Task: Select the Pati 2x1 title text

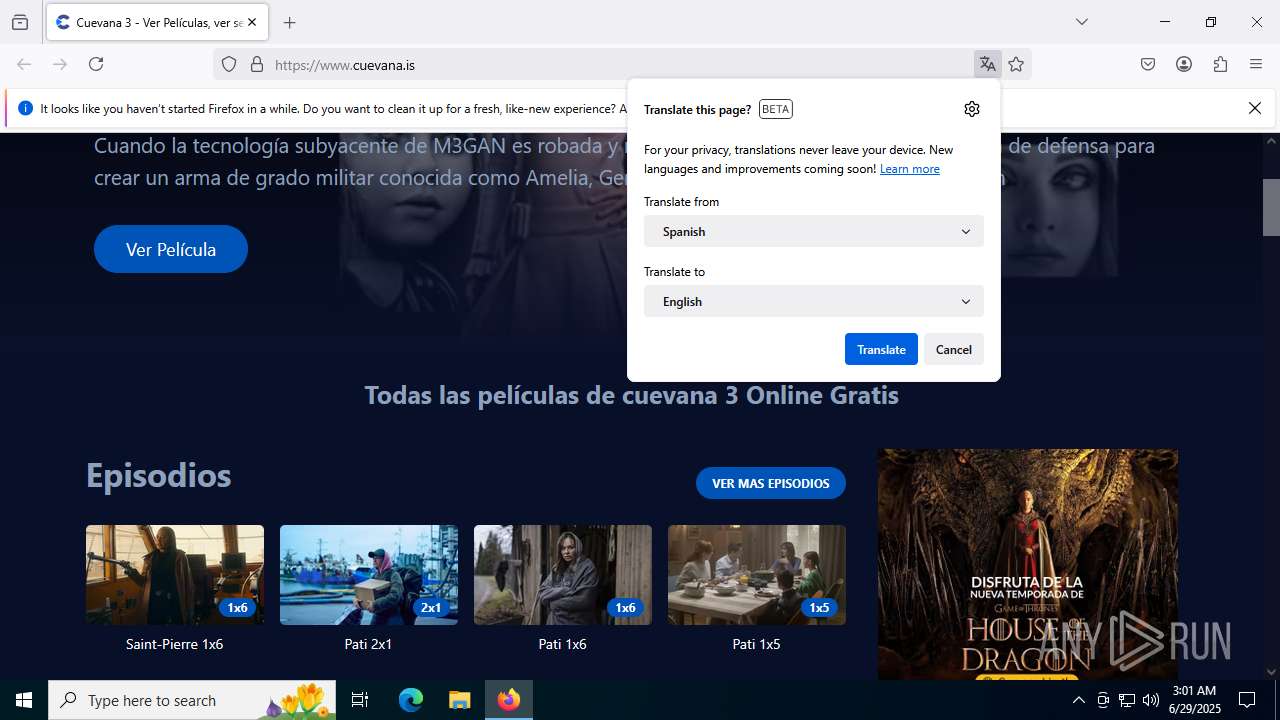Action: (x=369, y=644)
